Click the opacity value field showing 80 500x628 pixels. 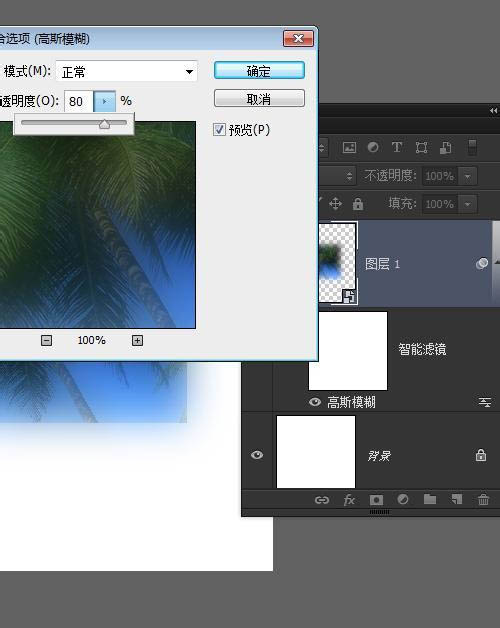tap(79, 101)
